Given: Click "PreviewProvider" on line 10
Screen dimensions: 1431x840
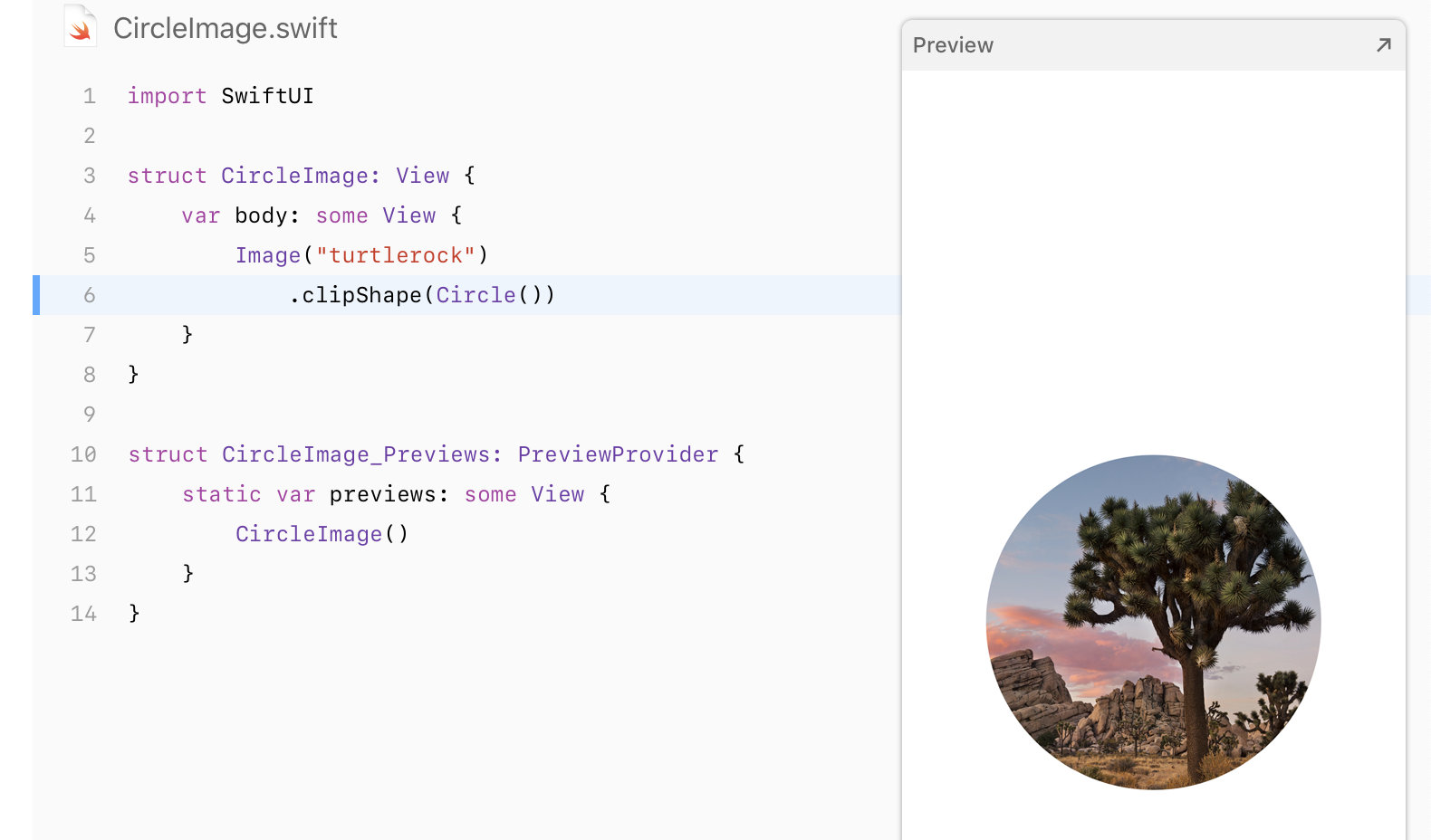Looking at the screenshot, I should 618,454.
